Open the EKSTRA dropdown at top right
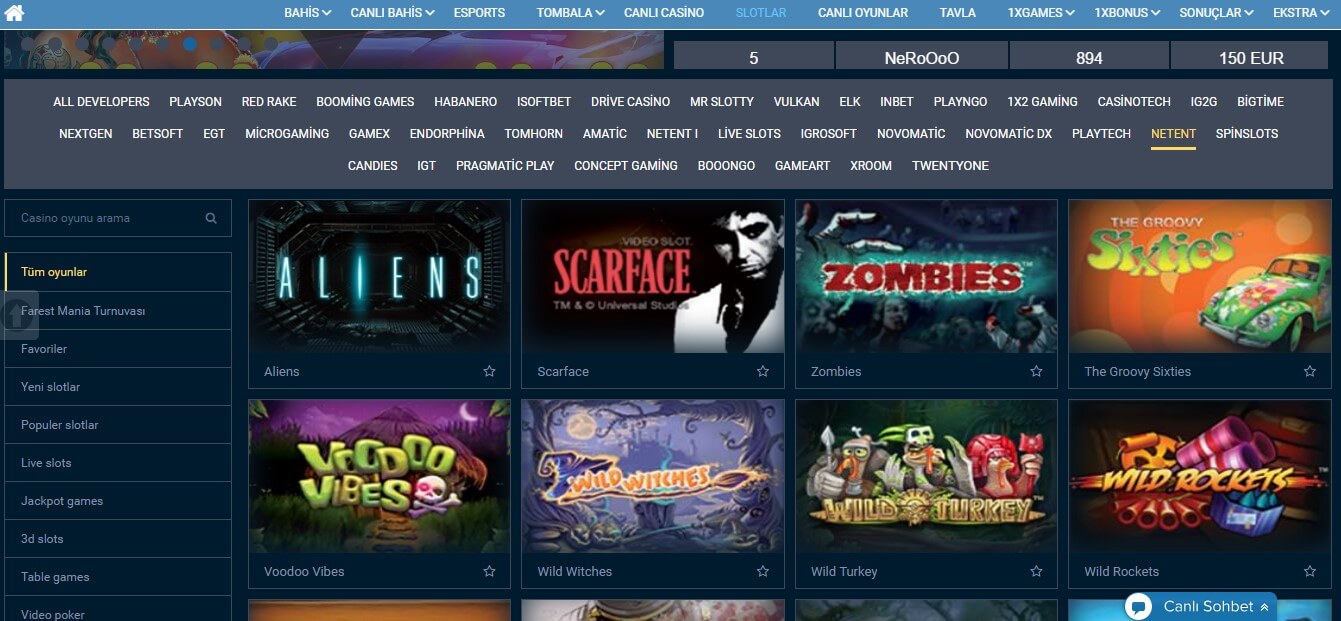Screen dimensions: 1341x621 coord(1298,13)
